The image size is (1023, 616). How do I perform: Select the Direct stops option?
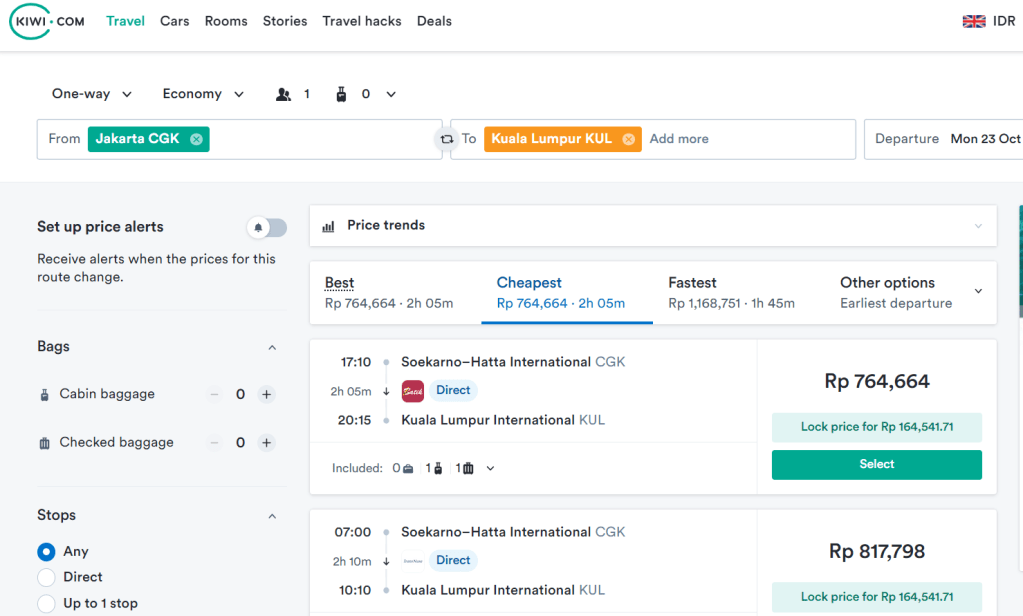pyautogui.click(x=46, y=577)
